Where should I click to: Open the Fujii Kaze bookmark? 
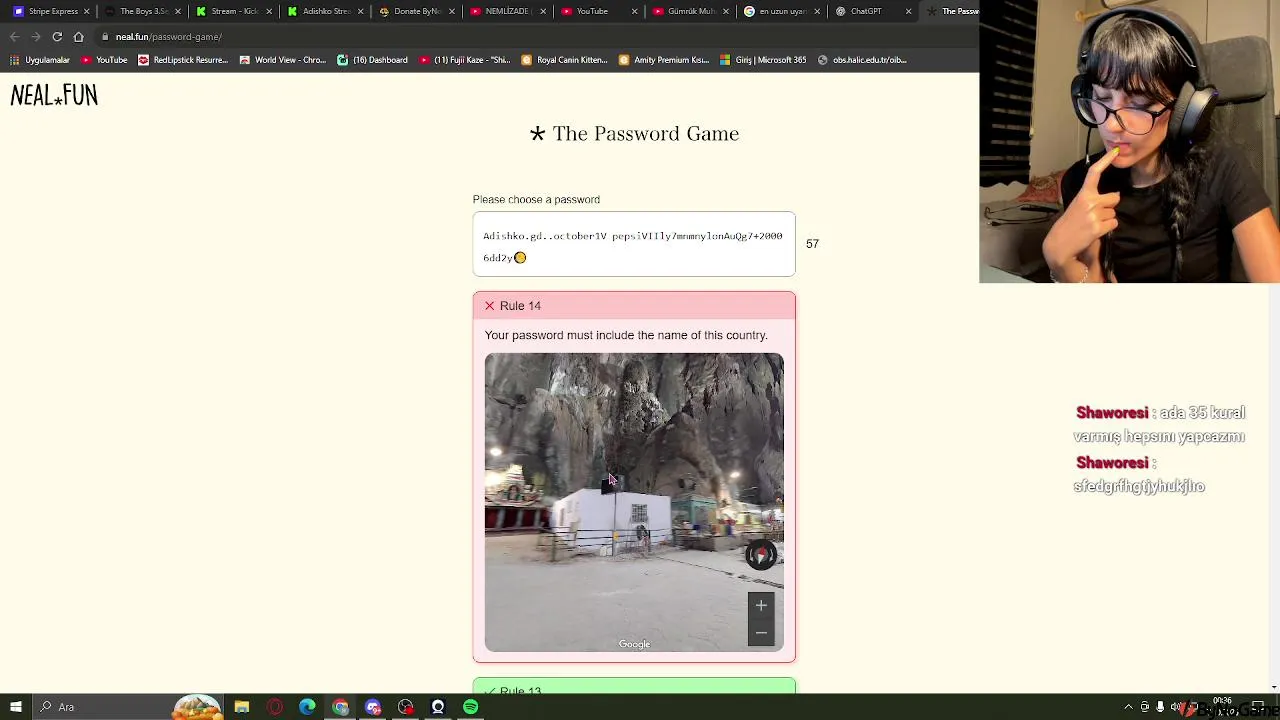pos(465,60)
